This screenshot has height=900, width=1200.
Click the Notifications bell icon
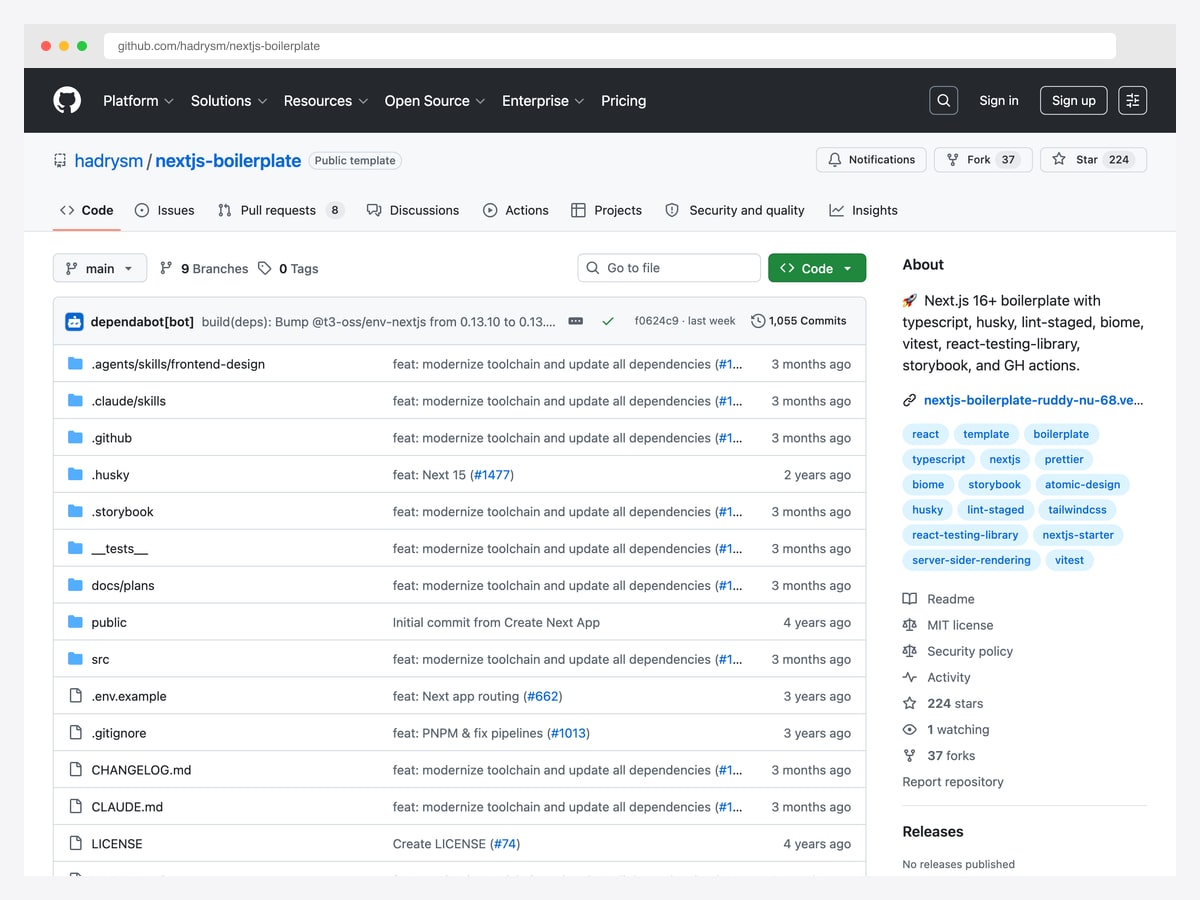(835, 160)
